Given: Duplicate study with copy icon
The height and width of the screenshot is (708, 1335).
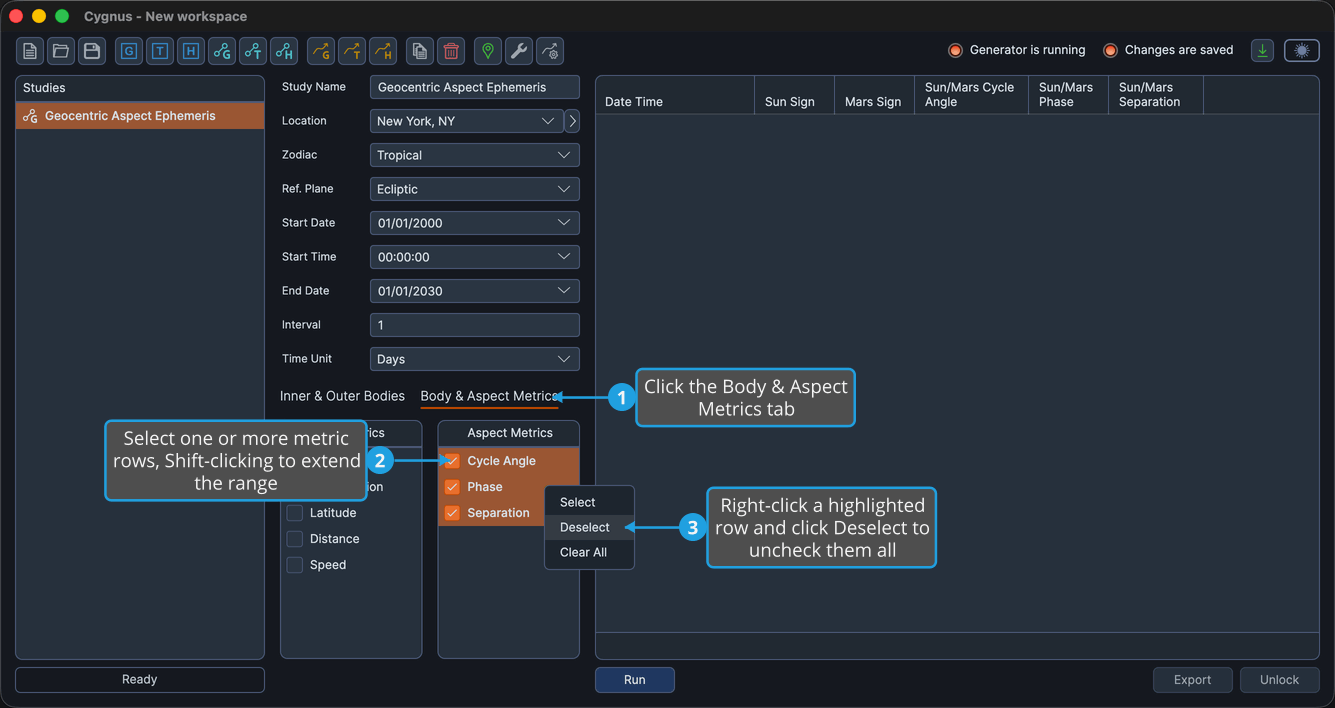Looking at the screenshot, I should pyautogui.click(x=420, y=51).
